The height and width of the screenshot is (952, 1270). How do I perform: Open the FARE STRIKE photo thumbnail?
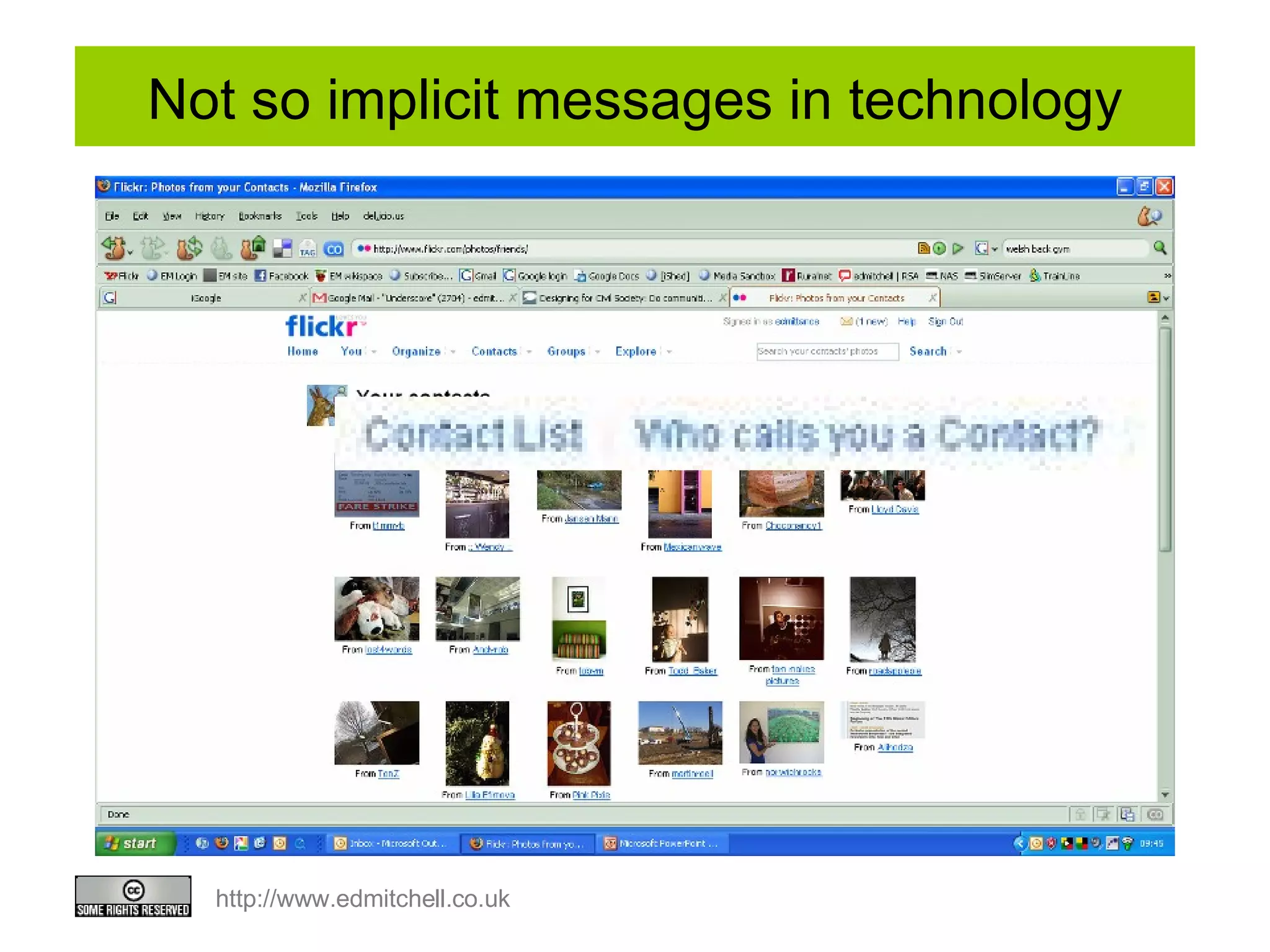376,493
